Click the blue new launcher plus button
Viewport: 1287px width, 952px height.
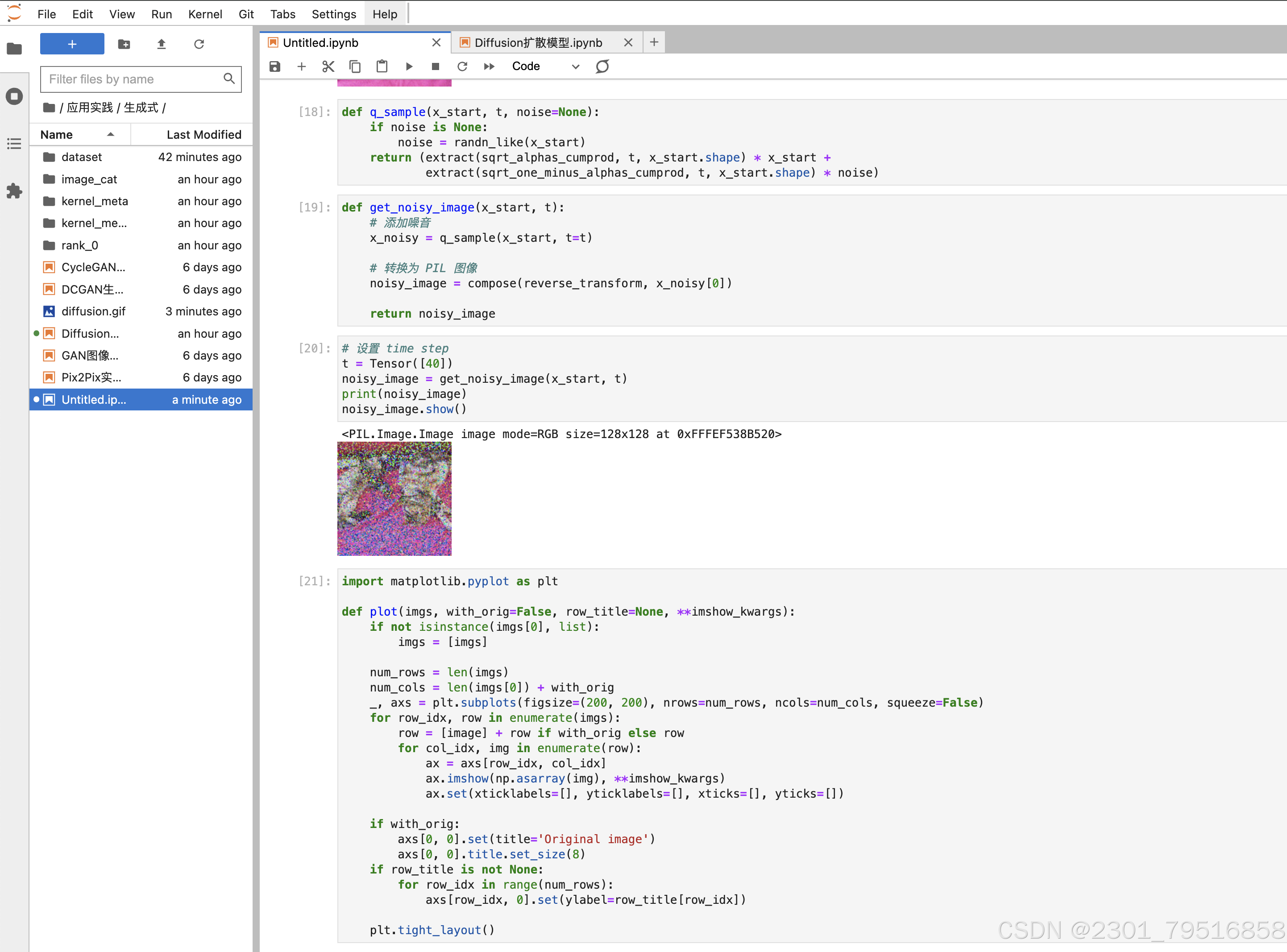(x=72, y=44)
